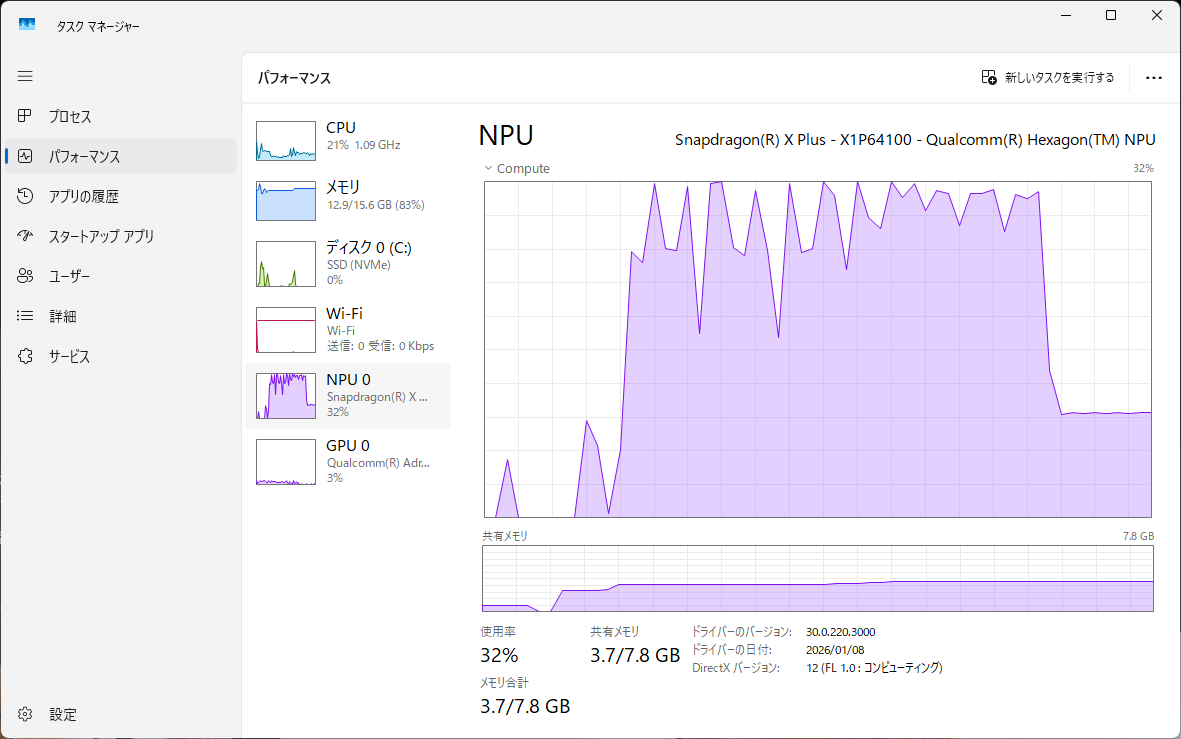Click the 21% 1.09 GHz CPU detail
The height and width of the screenshot is (739, 1181).
(363, 145)
